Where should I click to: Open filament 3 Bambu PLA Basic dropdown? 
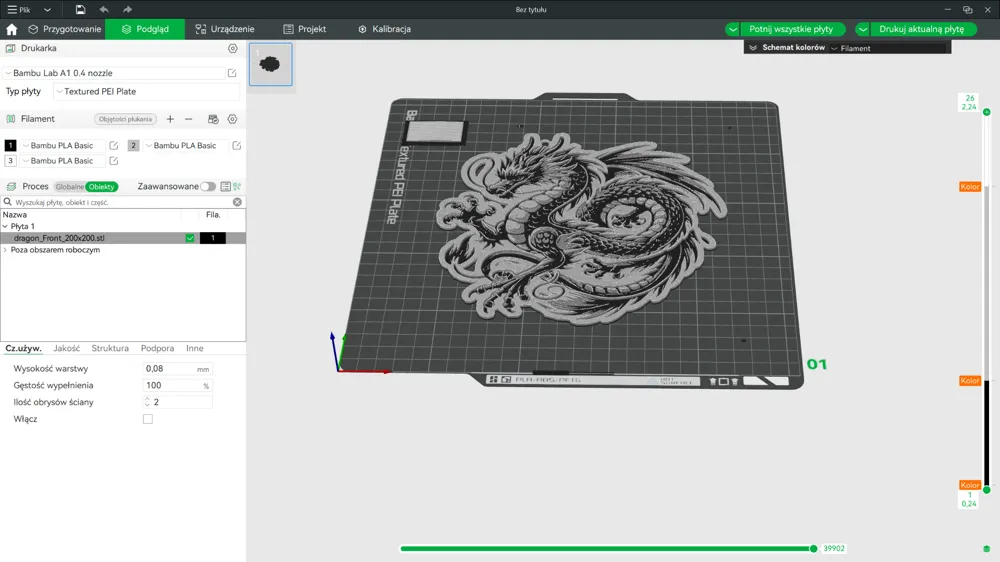62,161
